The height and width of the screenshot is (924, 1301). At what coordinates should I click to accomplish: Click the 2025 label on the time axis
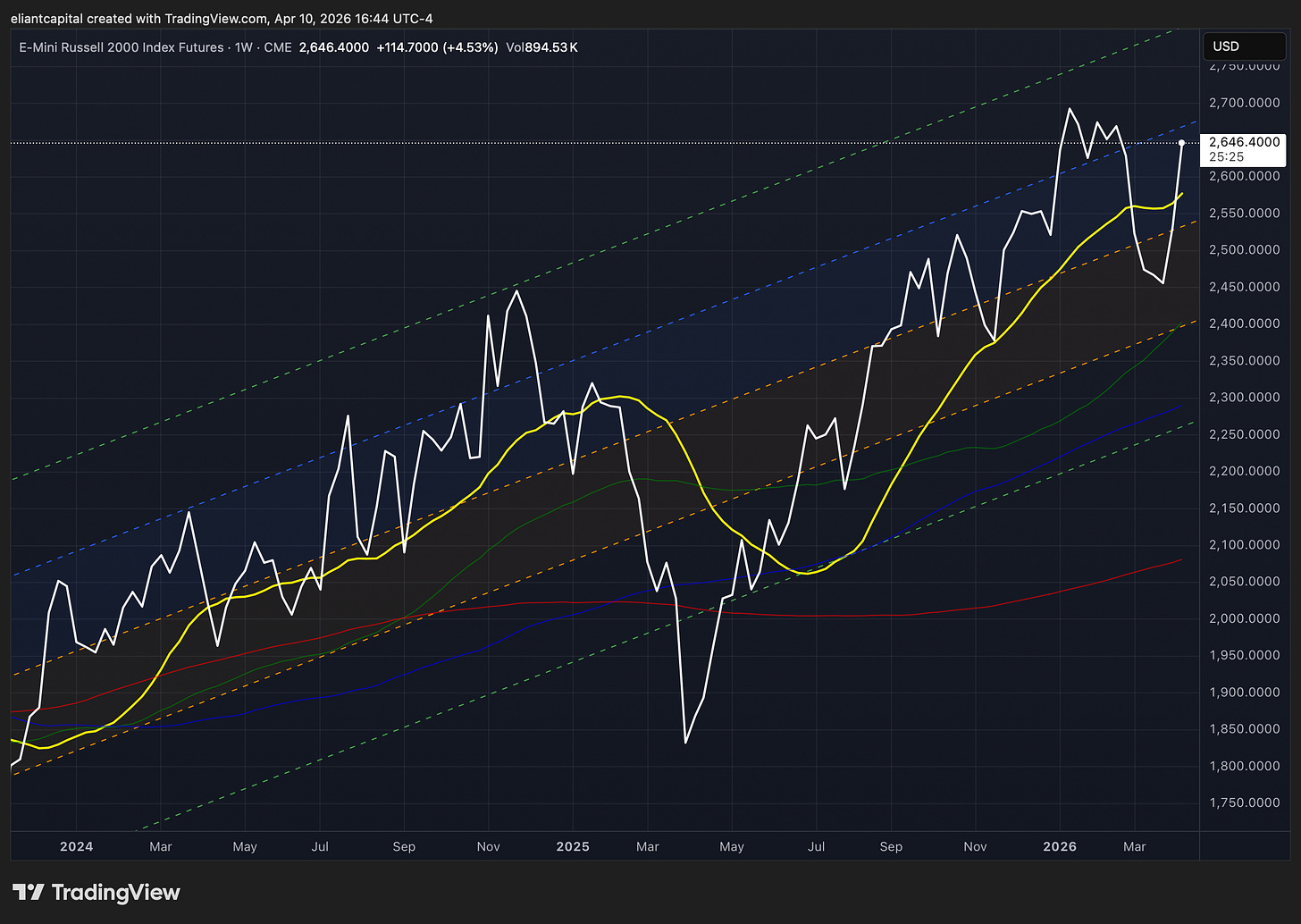[x=573, y=846]
